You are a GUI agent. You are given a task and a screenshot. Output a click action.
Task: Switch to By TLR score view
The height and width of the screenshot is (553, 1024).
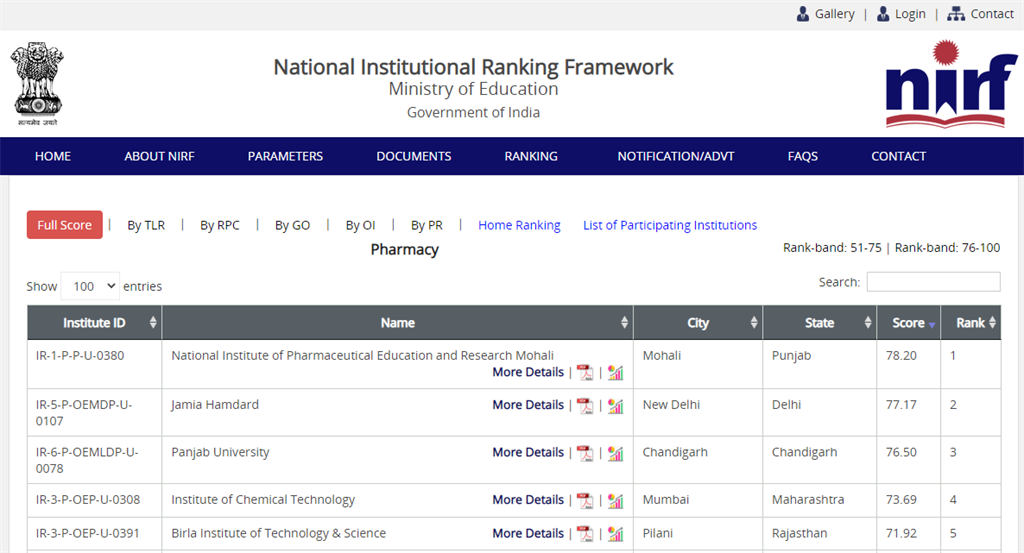pyautogui.click(x=146, y=225)
